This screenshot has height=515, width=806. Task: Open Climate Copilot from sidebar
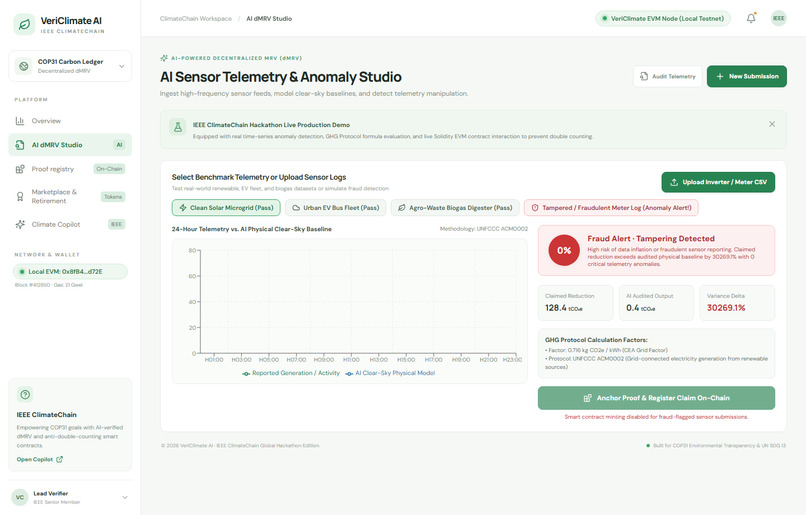(70, 224)
